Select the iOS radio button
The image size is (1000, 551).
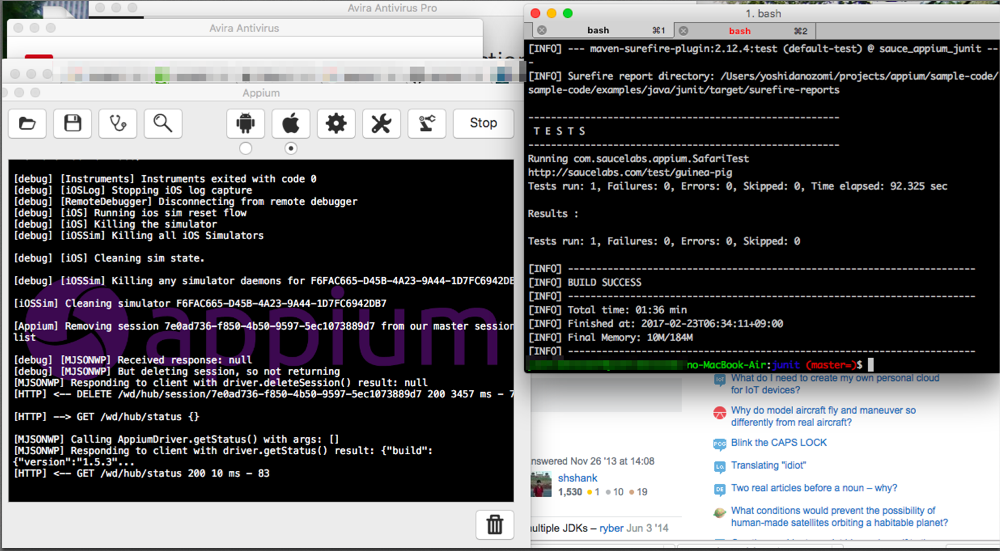point(291,148)
